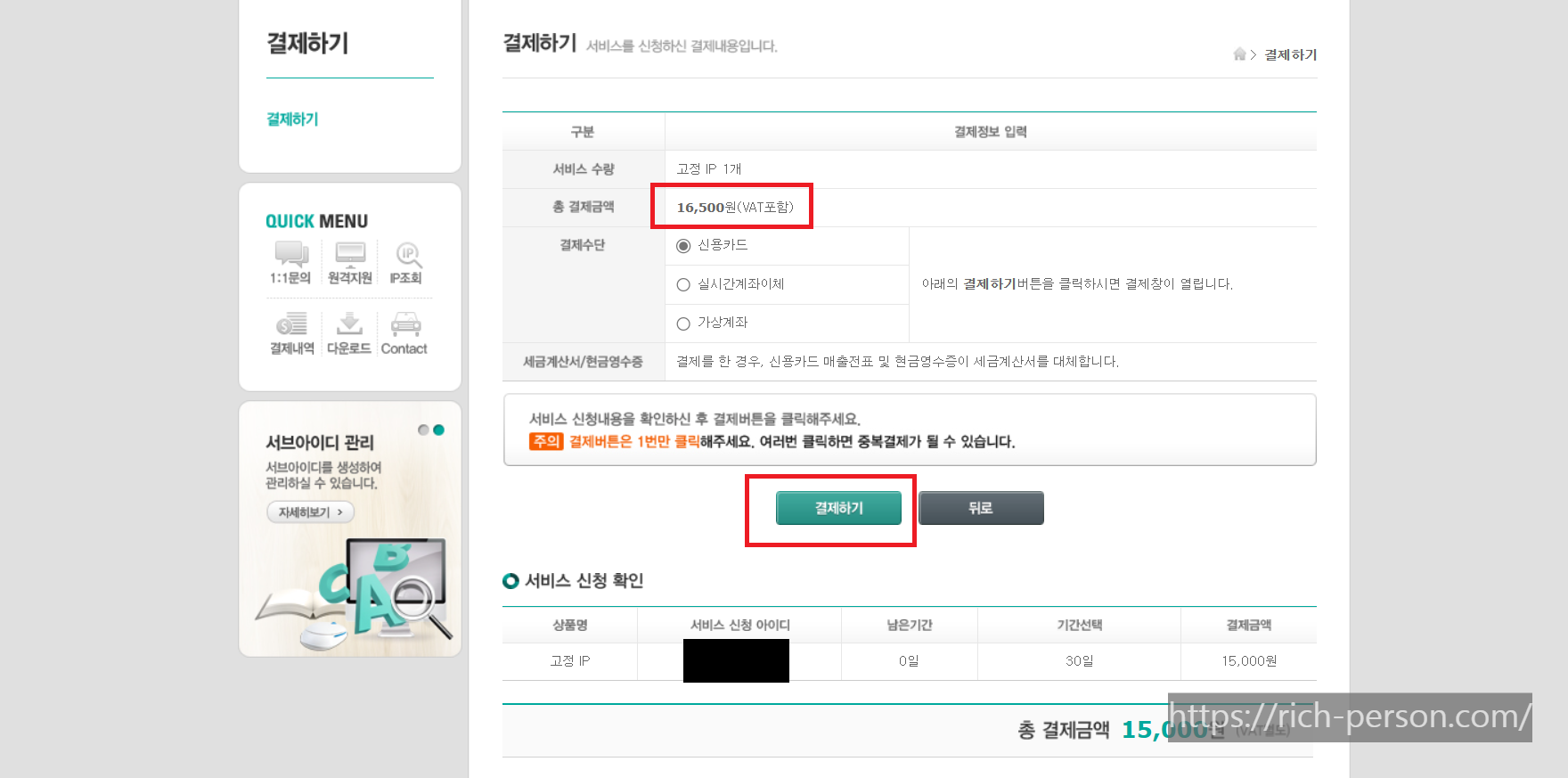Open the 결제내역 payment history icon
The image size is (1568, 778).
[x=292, y=333]
